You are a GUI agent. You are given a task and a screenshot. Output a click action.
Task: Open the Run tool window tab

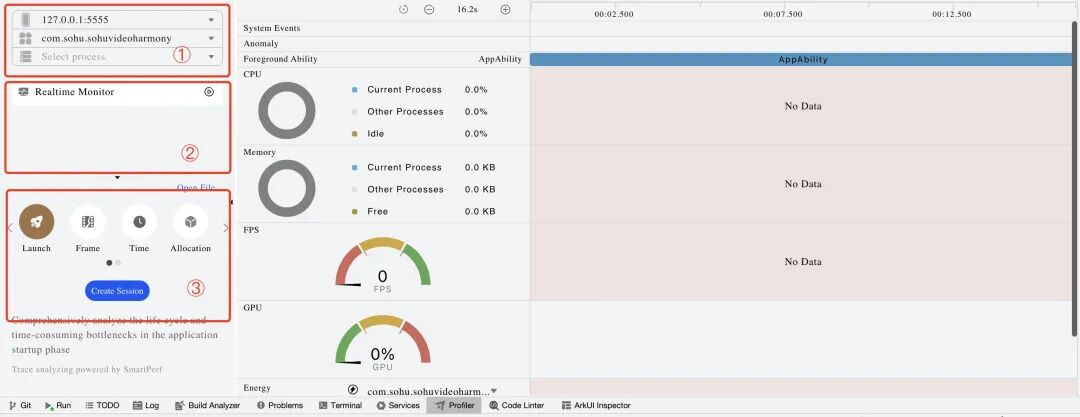click(x=58, y=405)
